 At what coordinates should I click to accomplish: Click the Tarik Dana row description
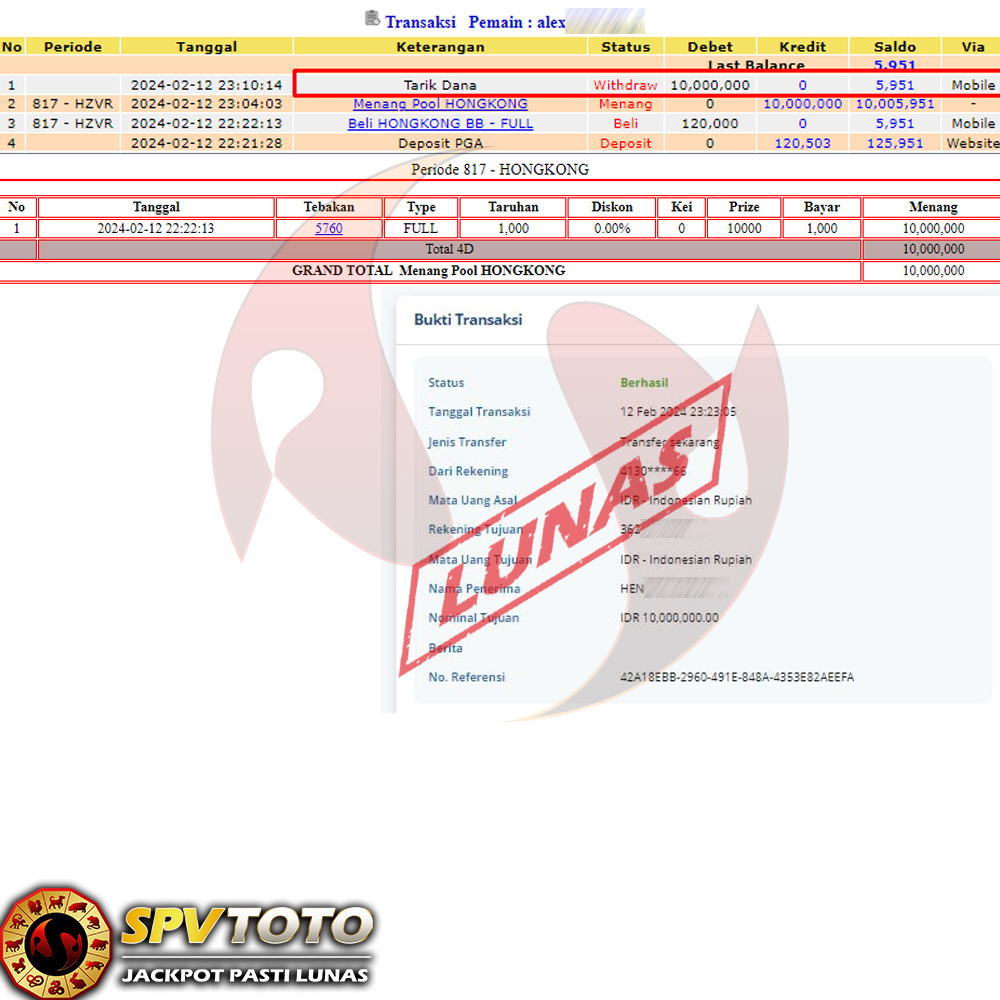(x=440, y=85)
